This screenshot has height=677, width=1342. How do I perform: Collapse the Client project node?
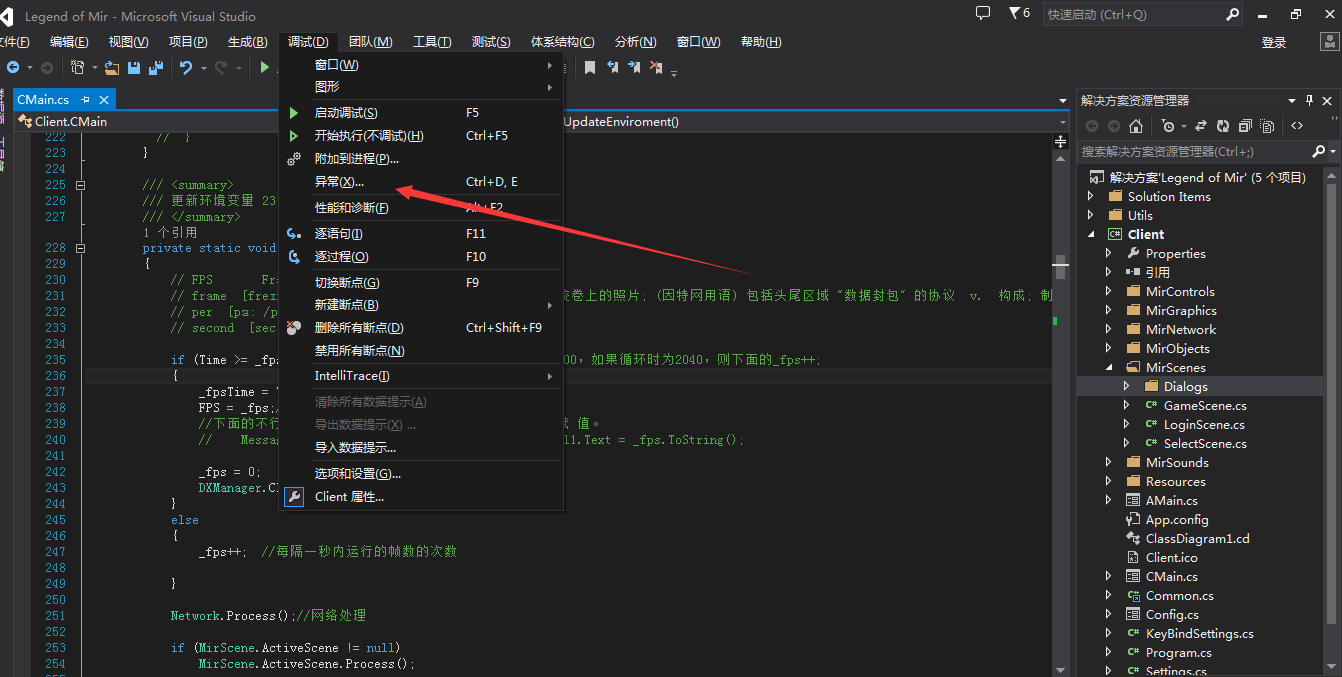pyautogui.click(x=1092, y=235)
